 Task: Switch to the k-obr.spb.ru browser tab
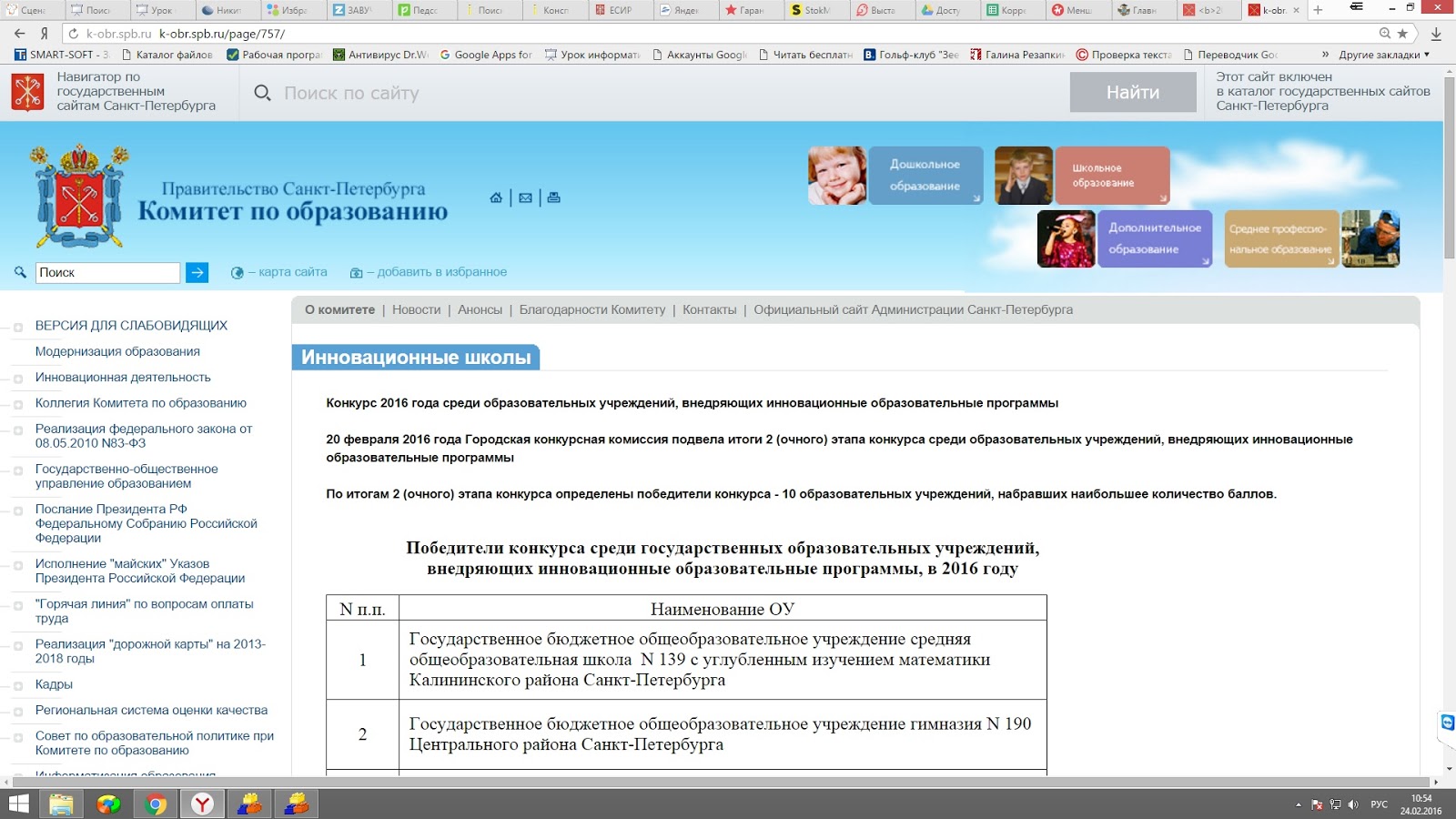tap(1274, 11)
